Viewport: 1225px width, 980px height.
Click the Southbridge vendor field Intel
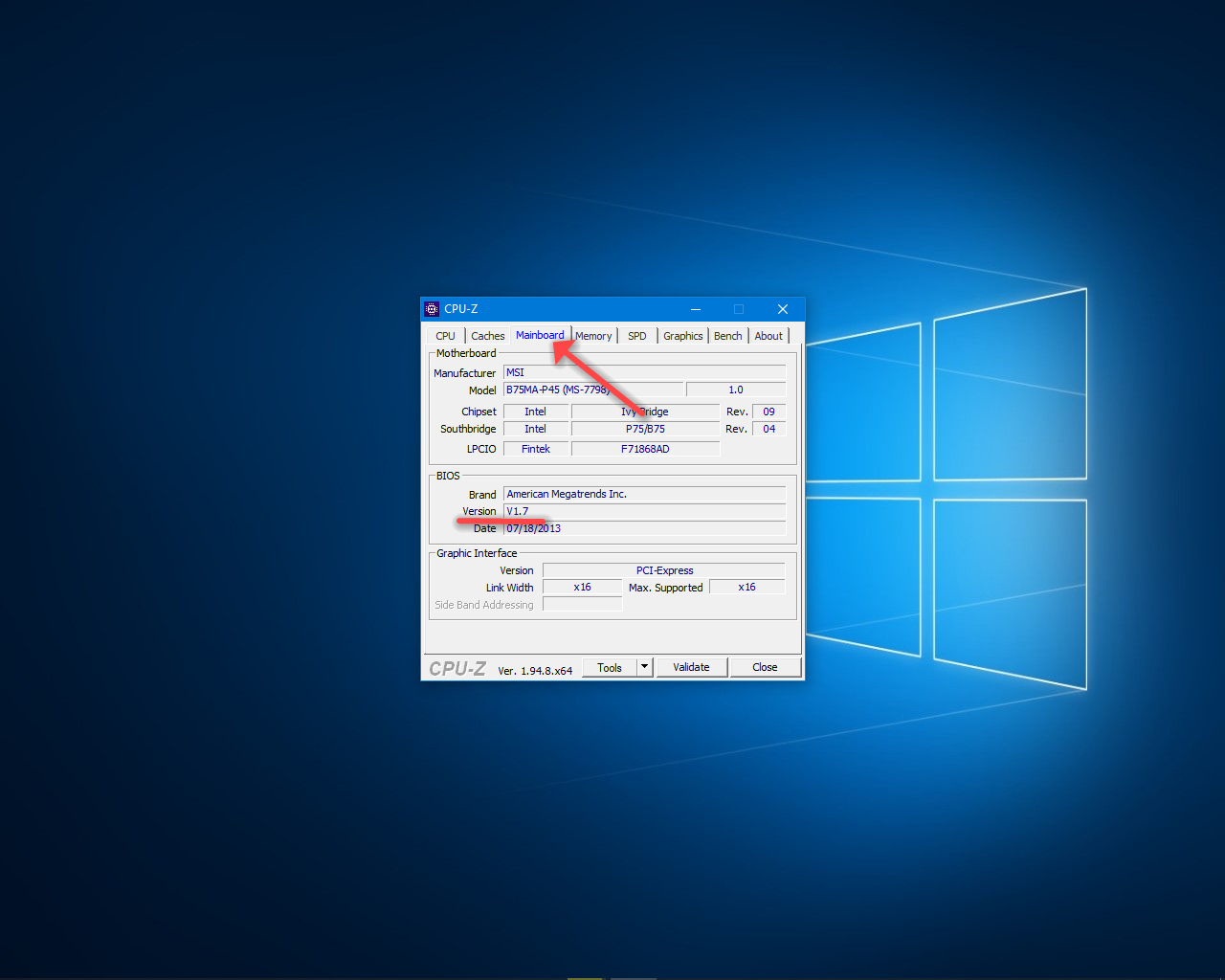pyautogui.click(x=536, y=430)
